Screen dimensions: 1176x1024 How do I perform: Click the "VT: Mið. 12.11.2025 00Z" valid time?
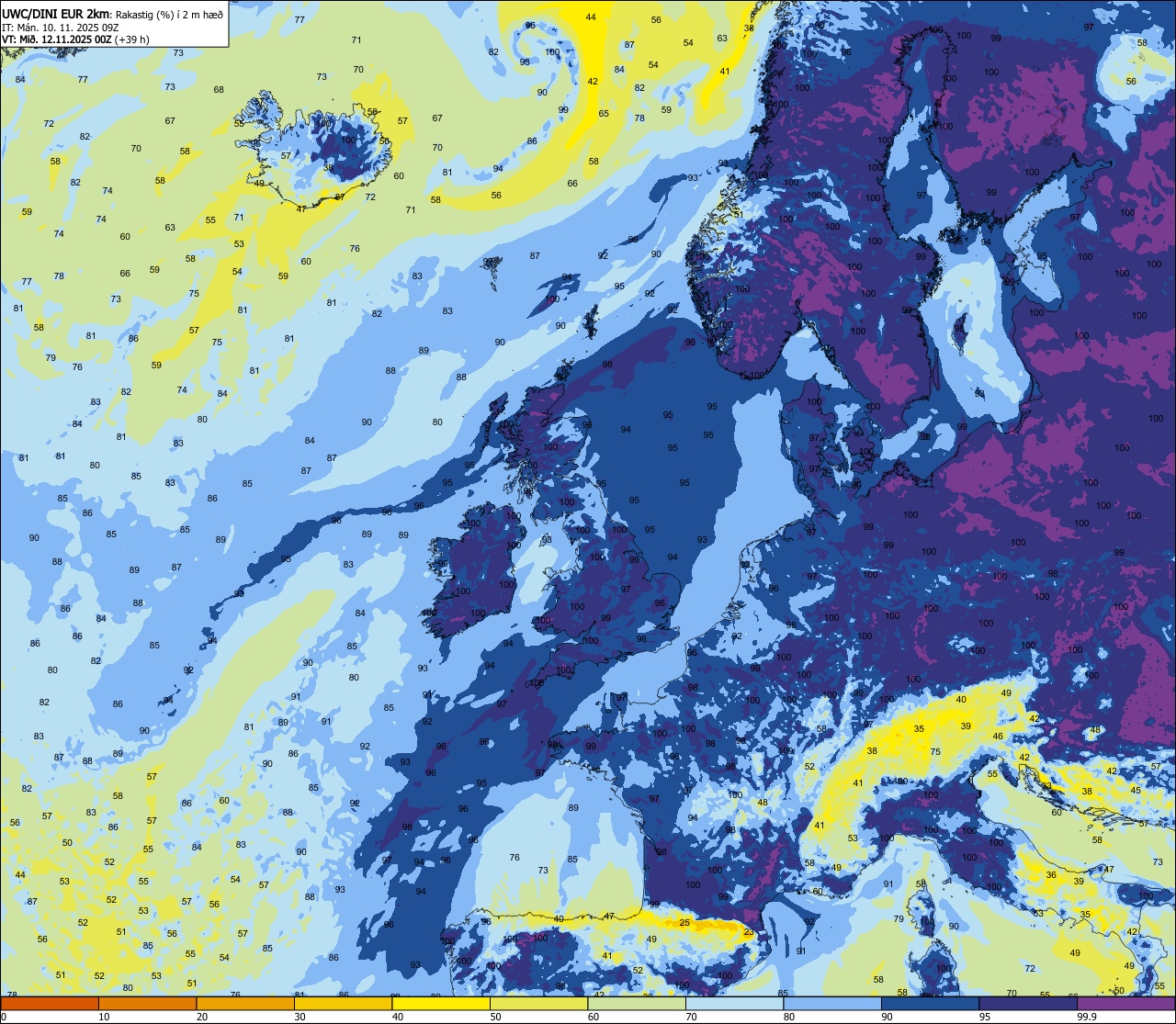tap(55, 39)
